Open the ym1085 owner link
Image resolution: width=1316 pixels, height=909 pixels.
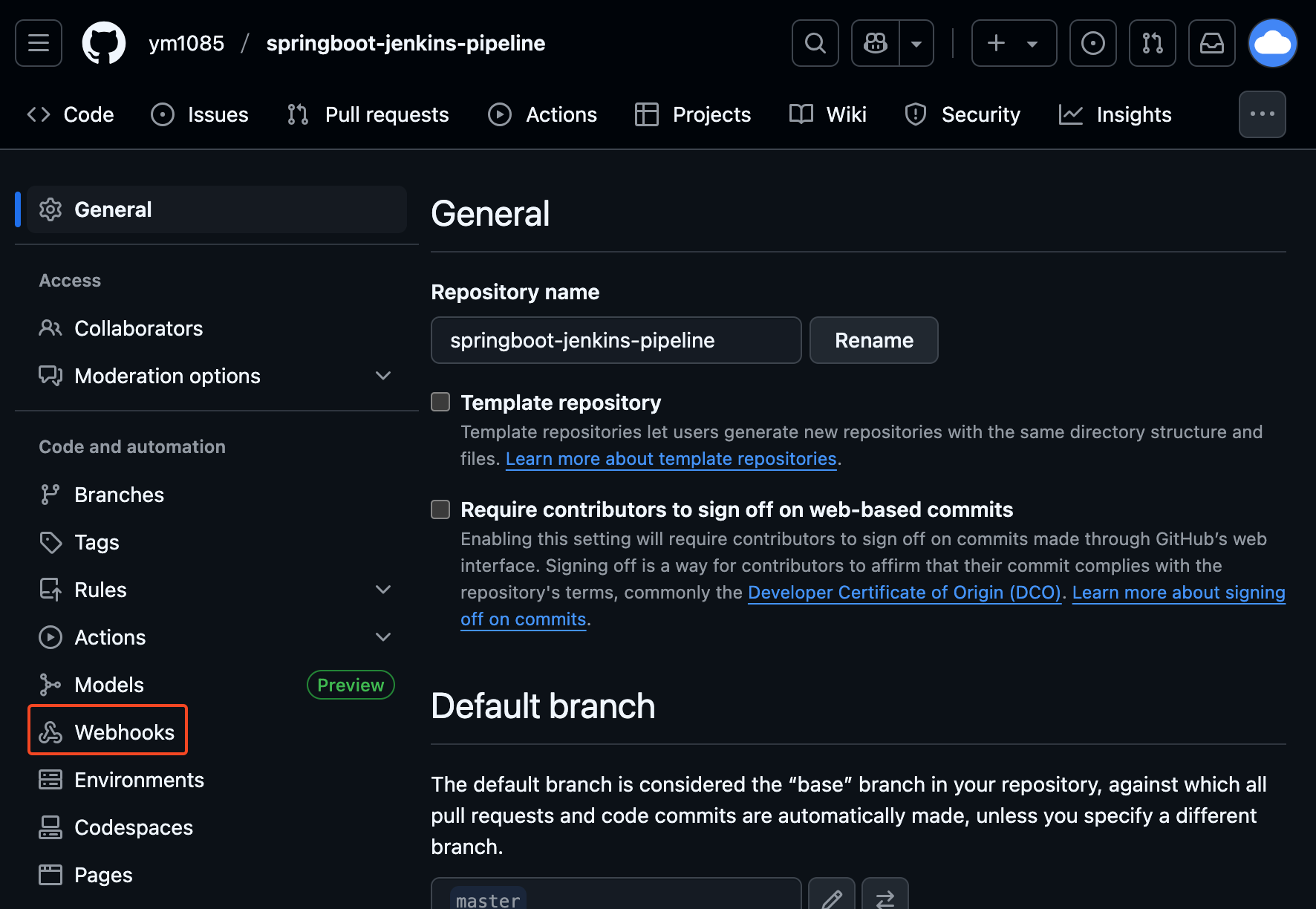pos(186,43)
